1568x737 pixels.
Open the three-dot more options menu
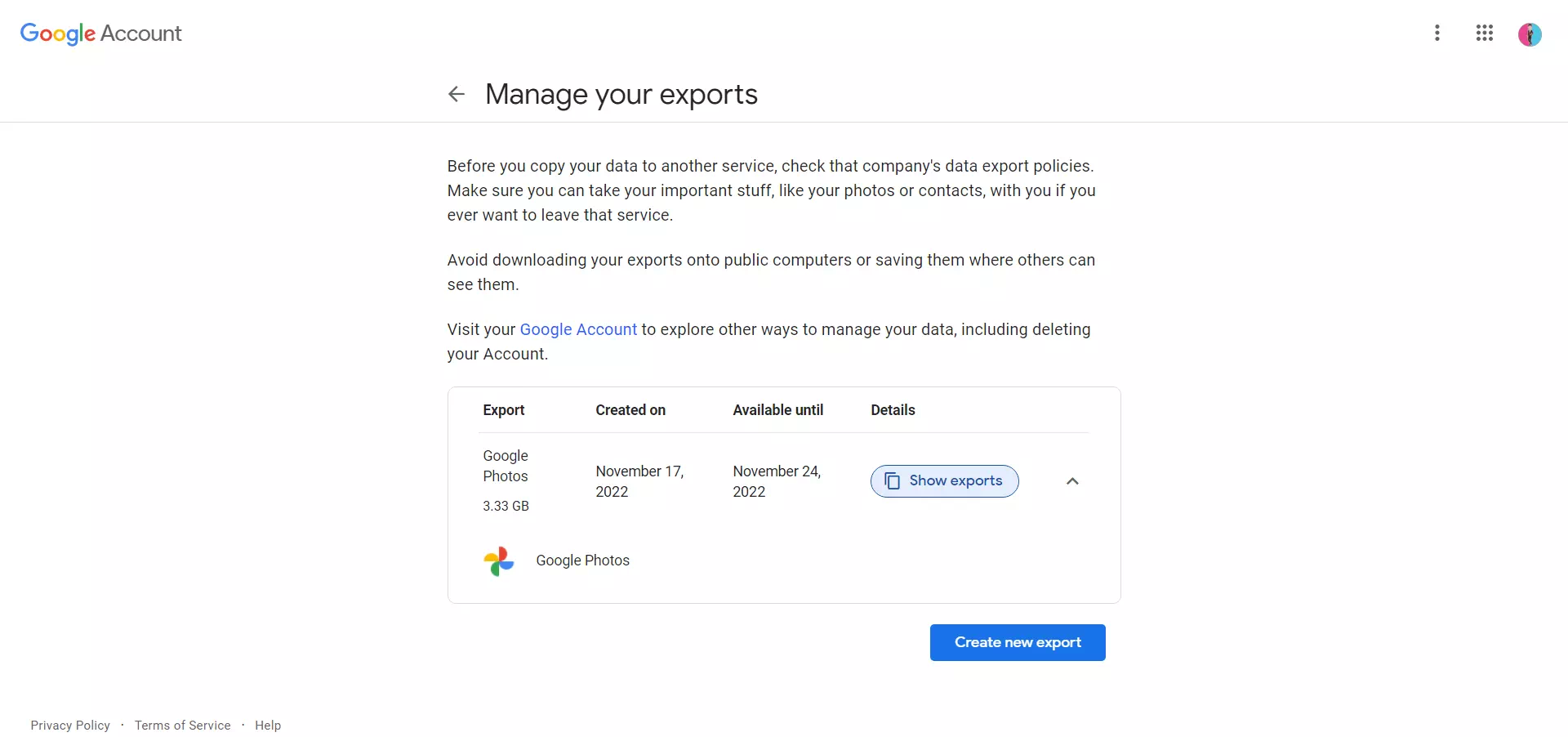tap(1437, 33)
